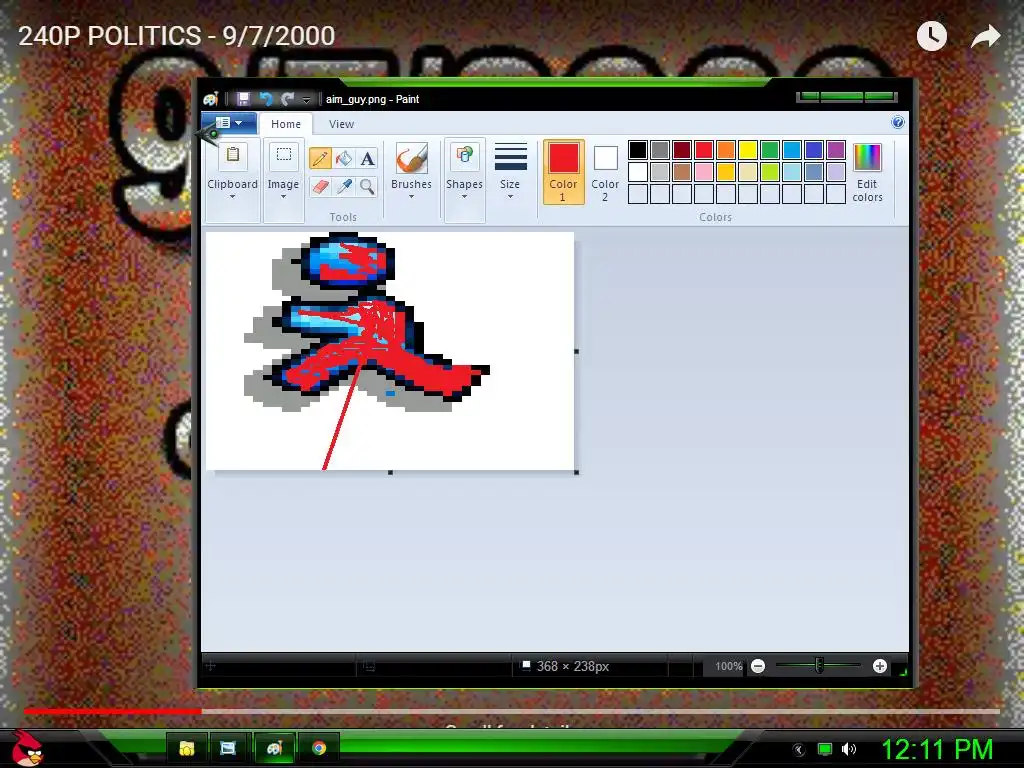
Task: Pick the red color swatch
Action: (704, 150)
